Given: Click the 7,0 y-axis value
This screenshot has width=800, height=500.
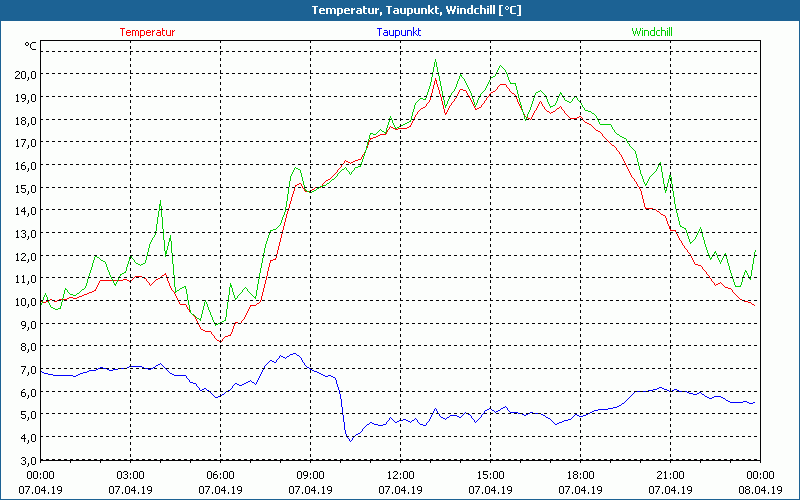Looking at the screenshot, I should [x=28, y=370].
